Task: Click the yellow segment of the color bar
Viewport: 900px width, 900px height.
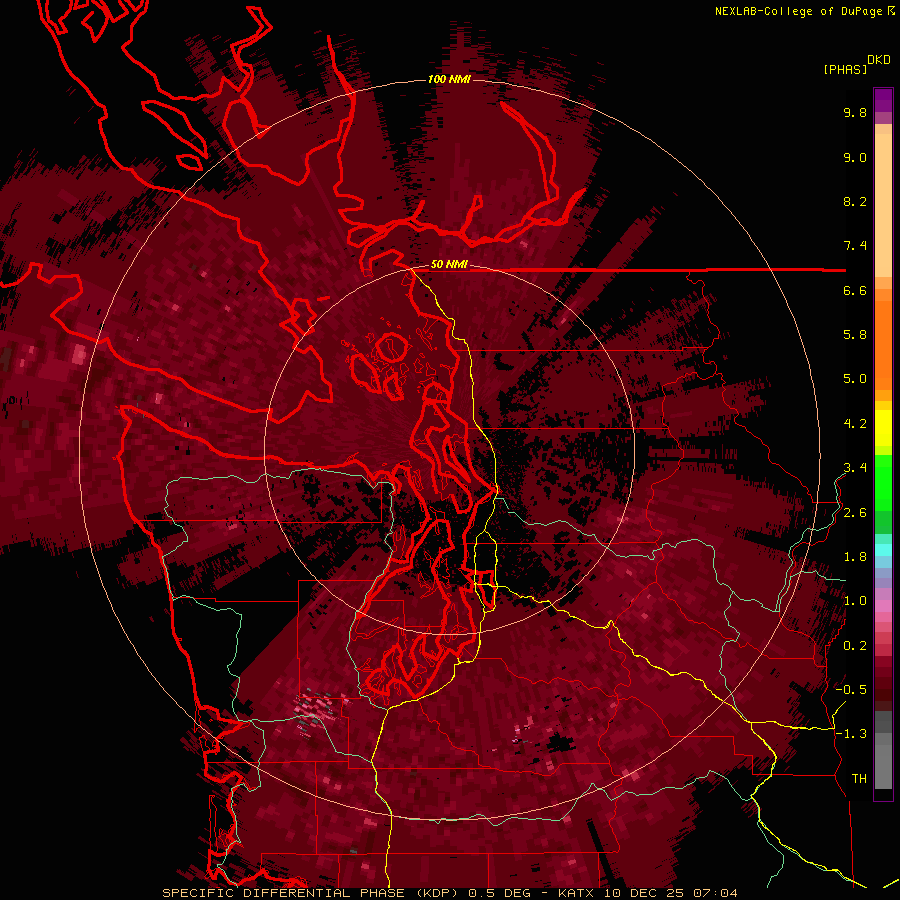Action: pos(883,428)
